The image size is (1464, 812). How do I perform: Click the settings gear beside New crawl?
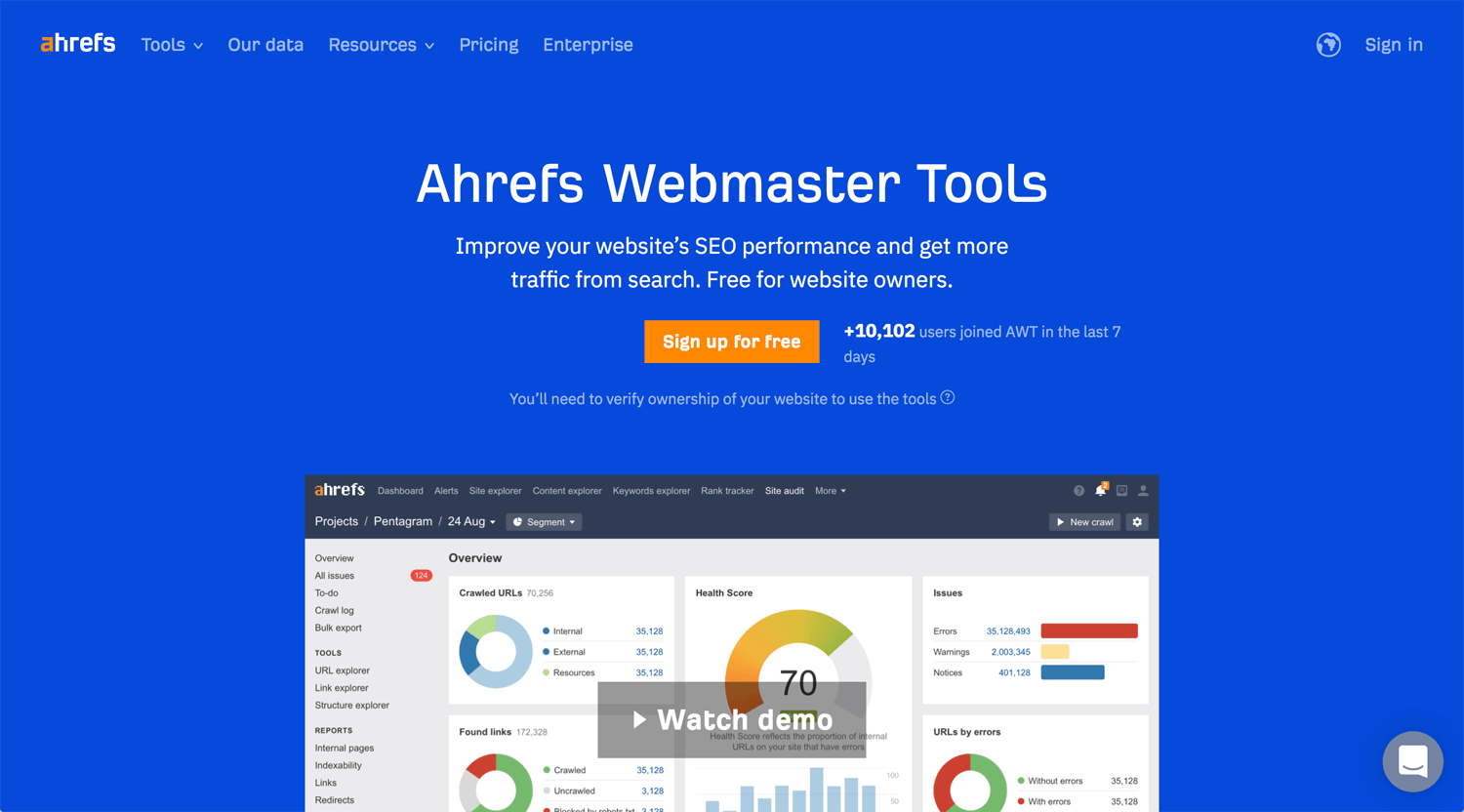click(1137, 522)
